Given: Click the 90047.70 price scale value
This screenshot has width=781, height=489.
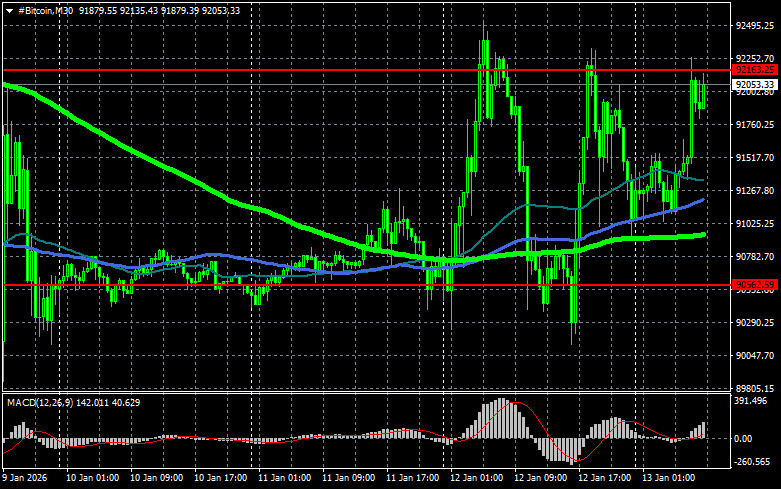Looking at the screenshot, I should 755,356.
